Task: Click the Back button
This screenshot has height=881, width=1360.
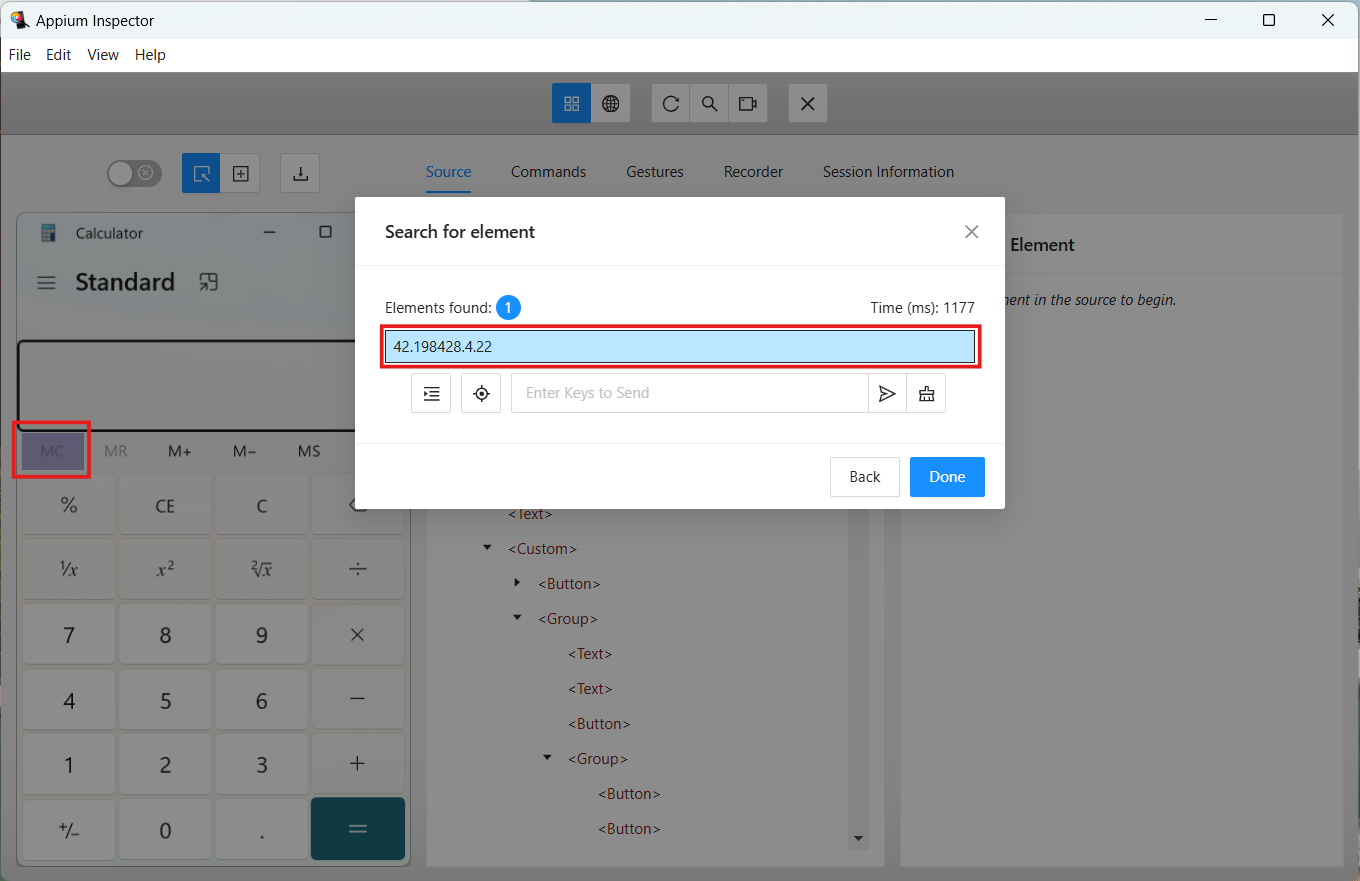Action: tap(864, 477)
